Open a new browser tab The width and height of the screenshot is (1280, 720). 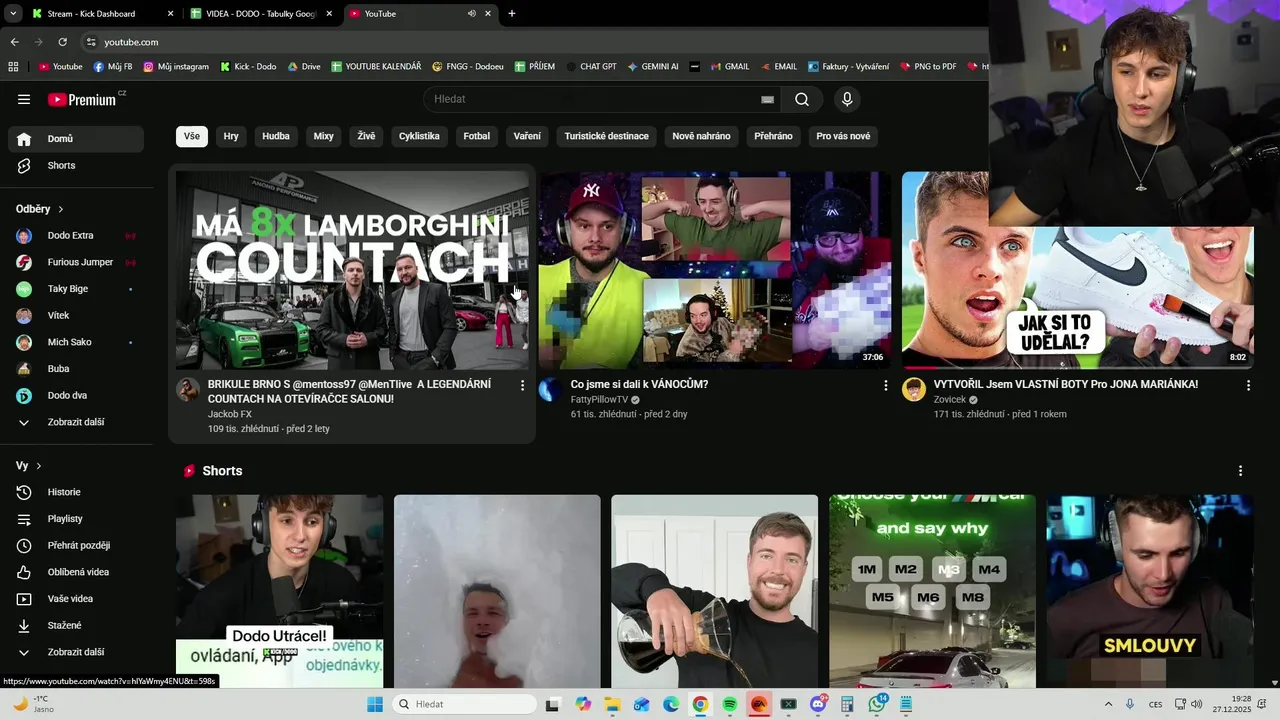(x=512, y=14)
